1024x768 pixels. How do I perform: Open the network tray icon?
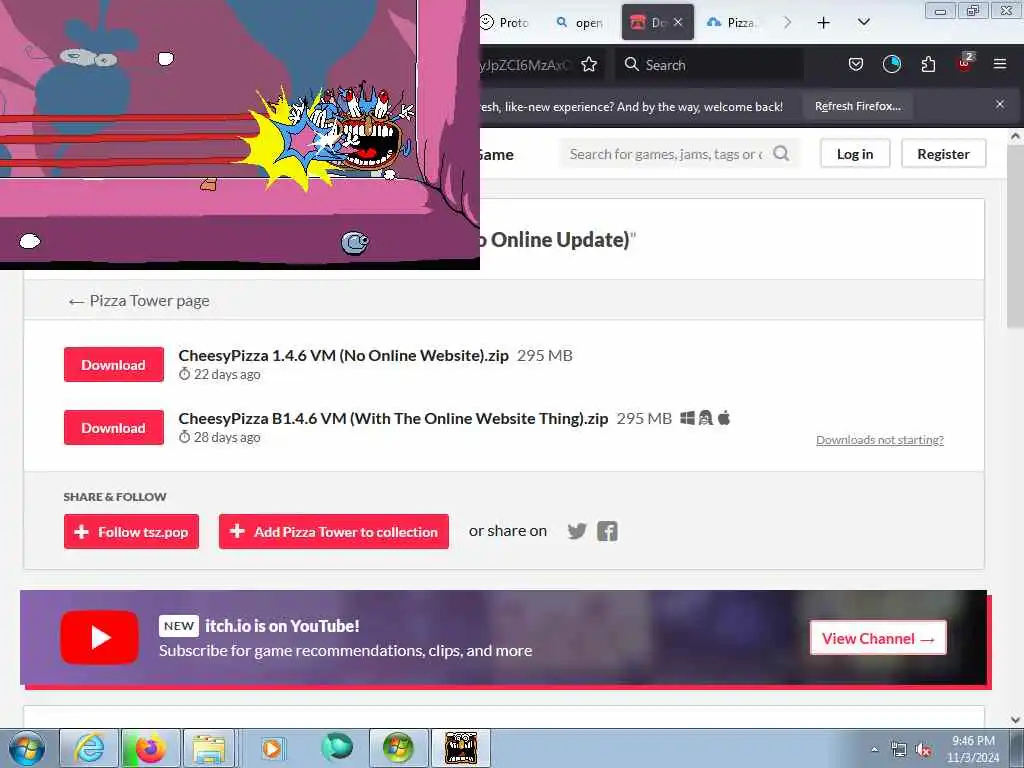pos(899,750)
